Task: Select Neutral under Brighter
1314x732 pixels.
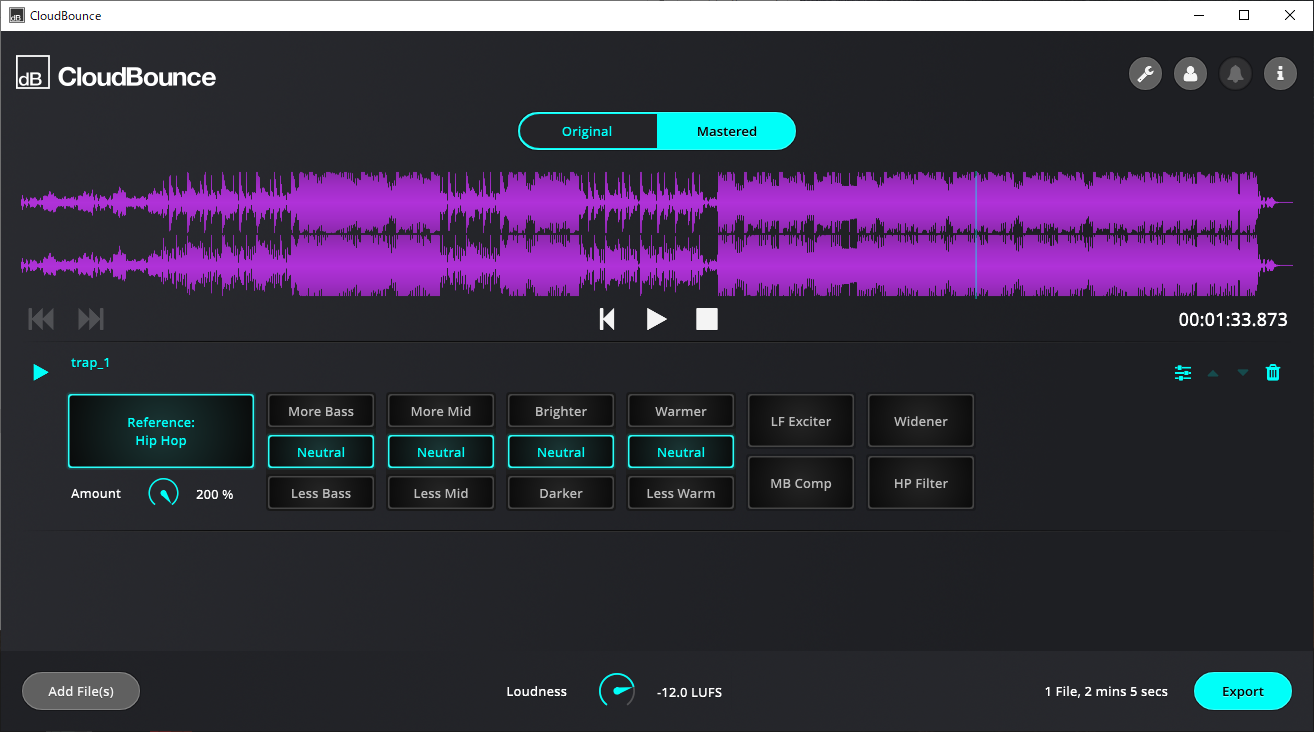Action: tap(561, 452)
